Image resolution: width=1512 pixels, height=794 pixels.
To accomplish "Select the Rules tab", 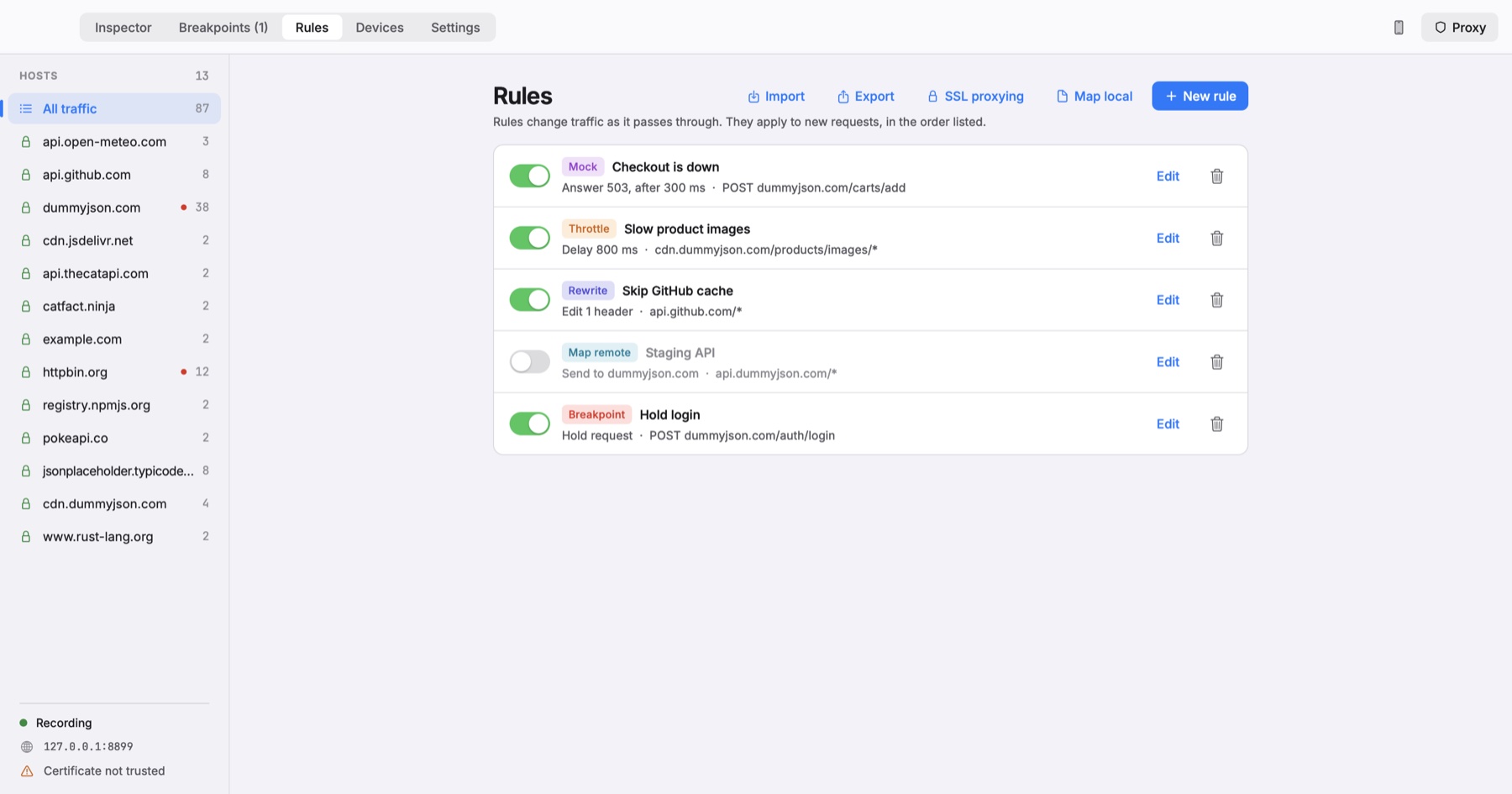I will coord(312,28).
